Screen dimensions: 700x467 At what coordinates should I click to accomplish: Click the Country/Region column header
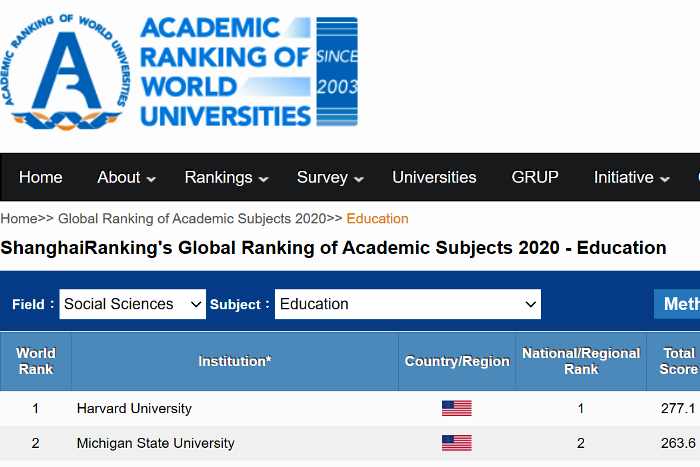[457, 361]
